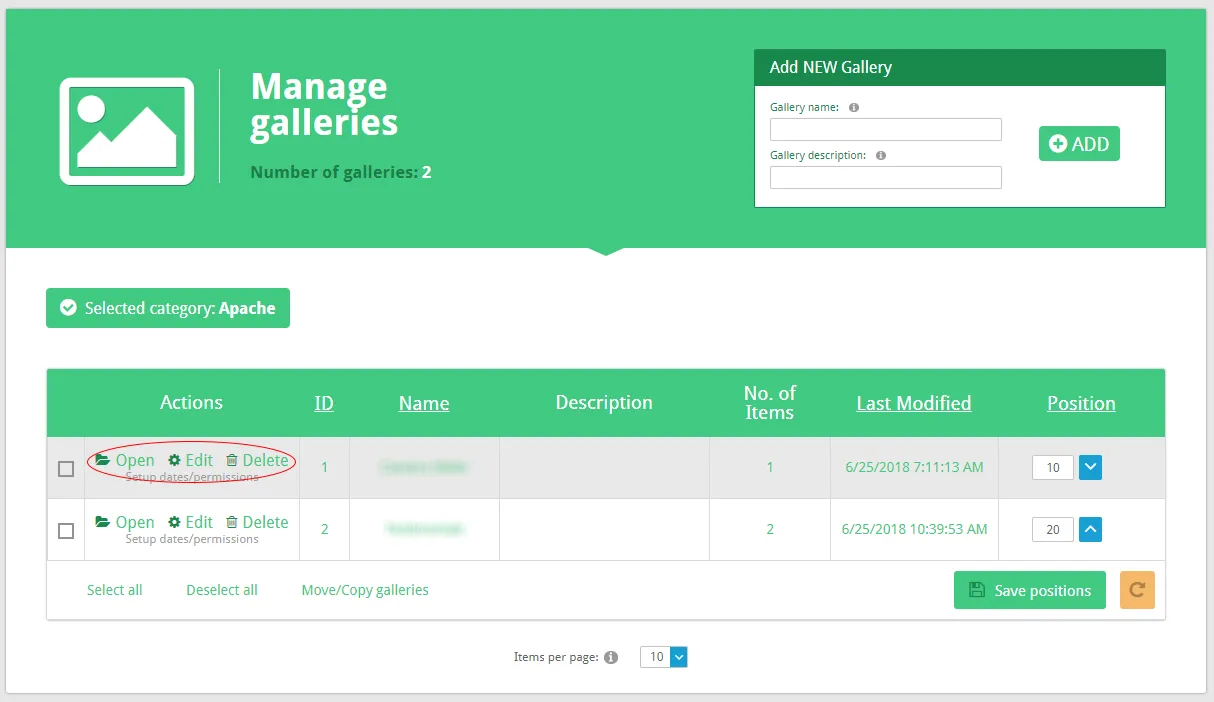The width and height of the screenshot is (1214, 702).
Task: Click the Move/Copy galleries link
Action: pos(365,590)
